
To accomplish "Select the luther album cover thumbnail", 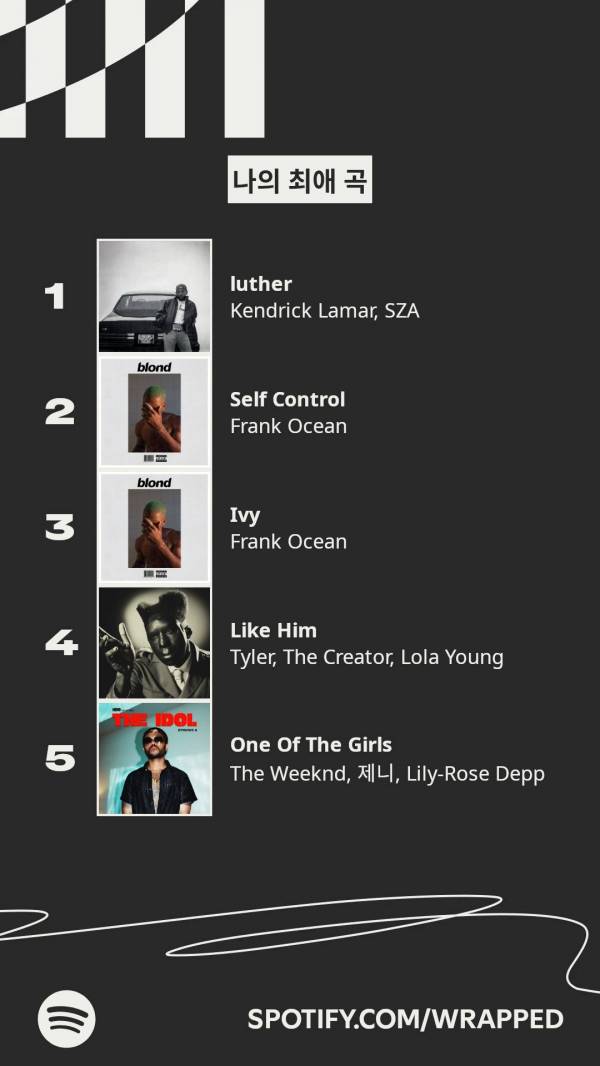I will [x=154, y=296].
